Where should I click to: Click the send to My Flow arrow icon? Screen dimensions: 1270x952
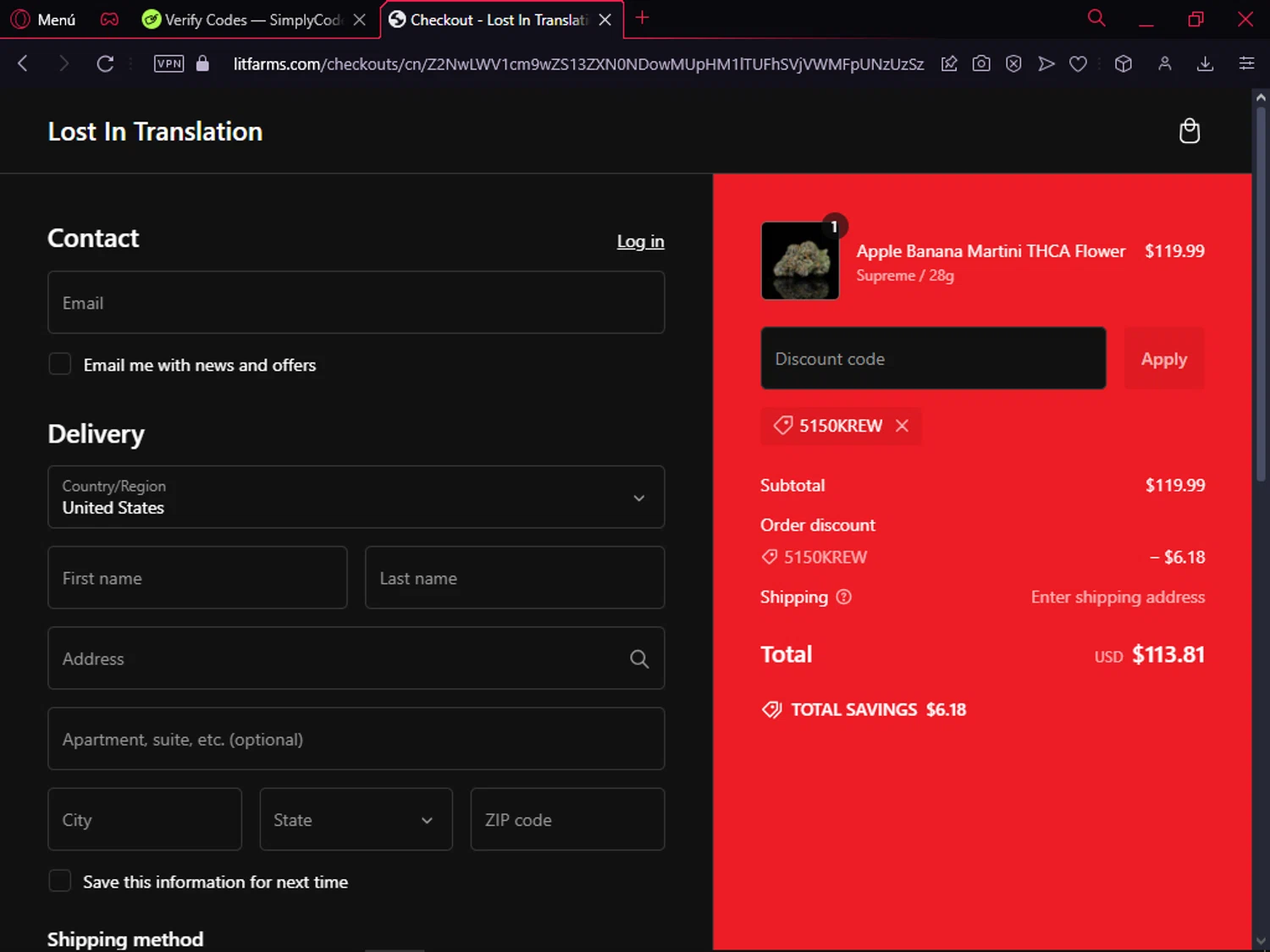[1046, 63]
